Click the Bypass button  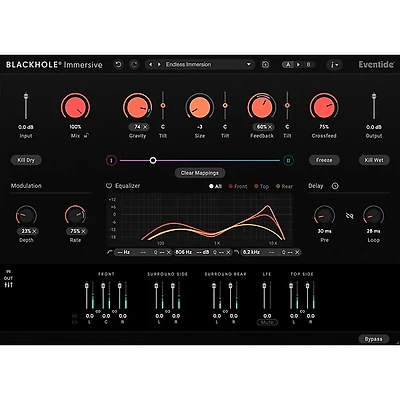pos(374,339)
